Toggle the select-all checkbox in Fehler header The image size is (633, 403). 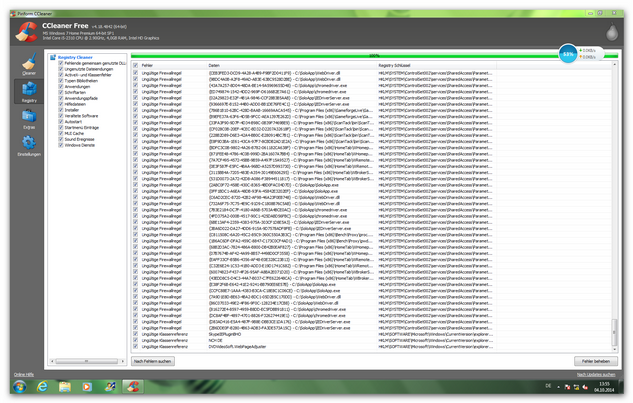(136, 65)
